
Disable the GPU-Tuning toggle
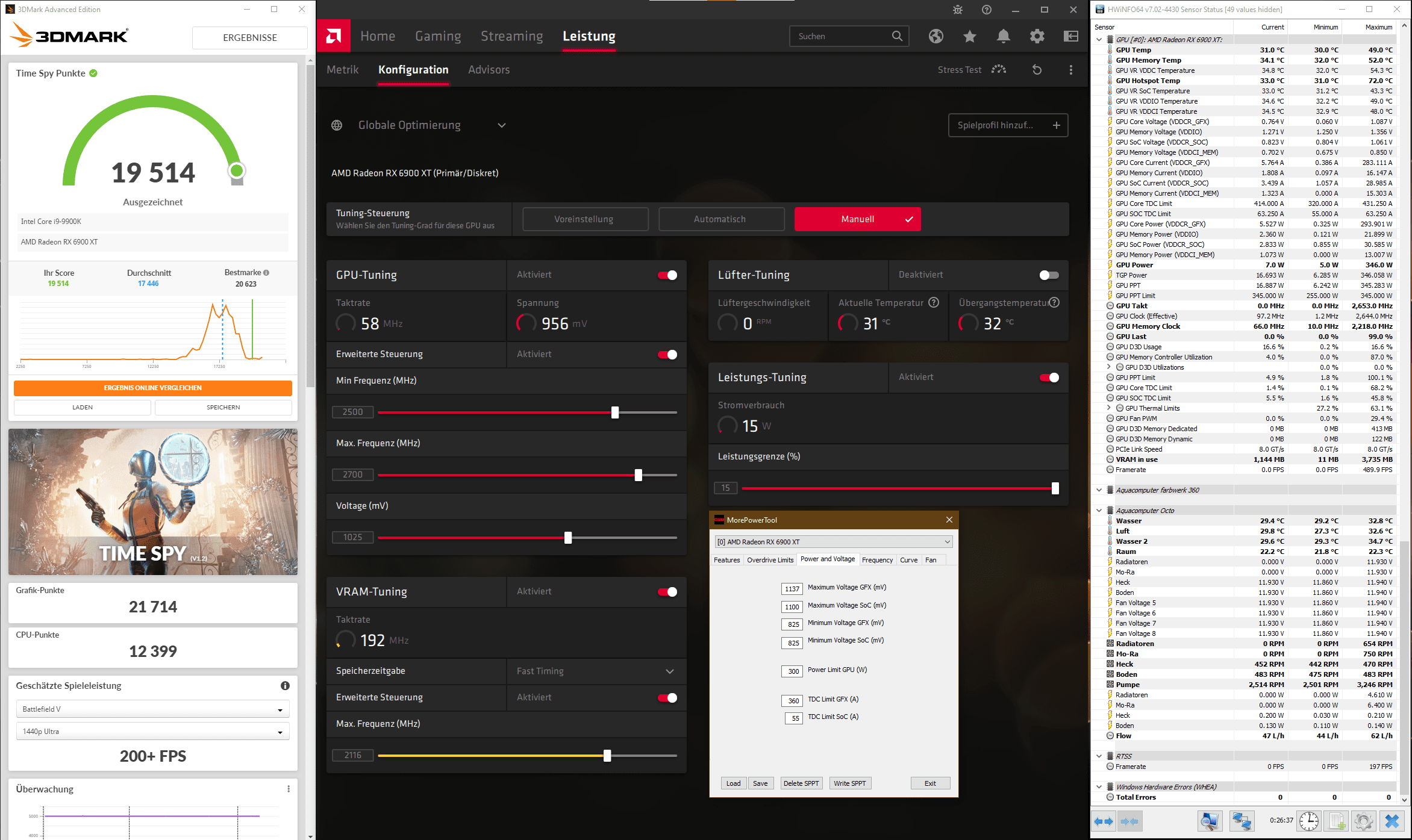click(x=667, y=275)
